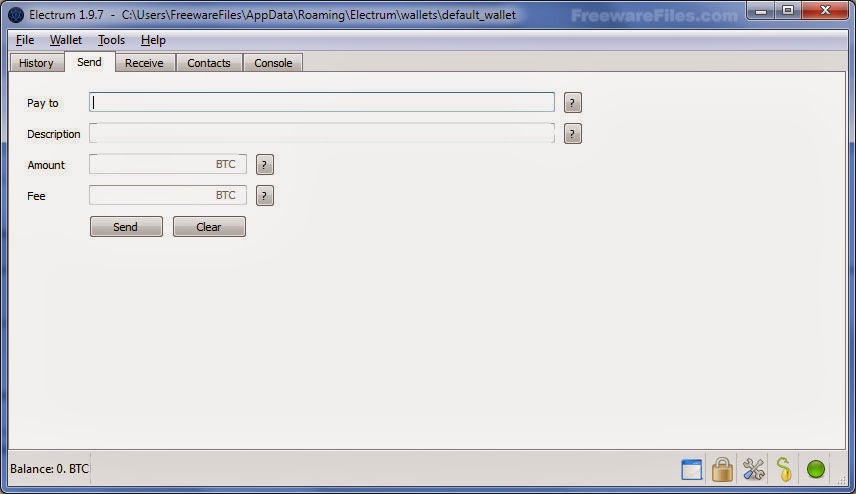This screenshot has height=494, width=856.
Task: Click into the Amount BTC field
Action: [x=168, y=164]
